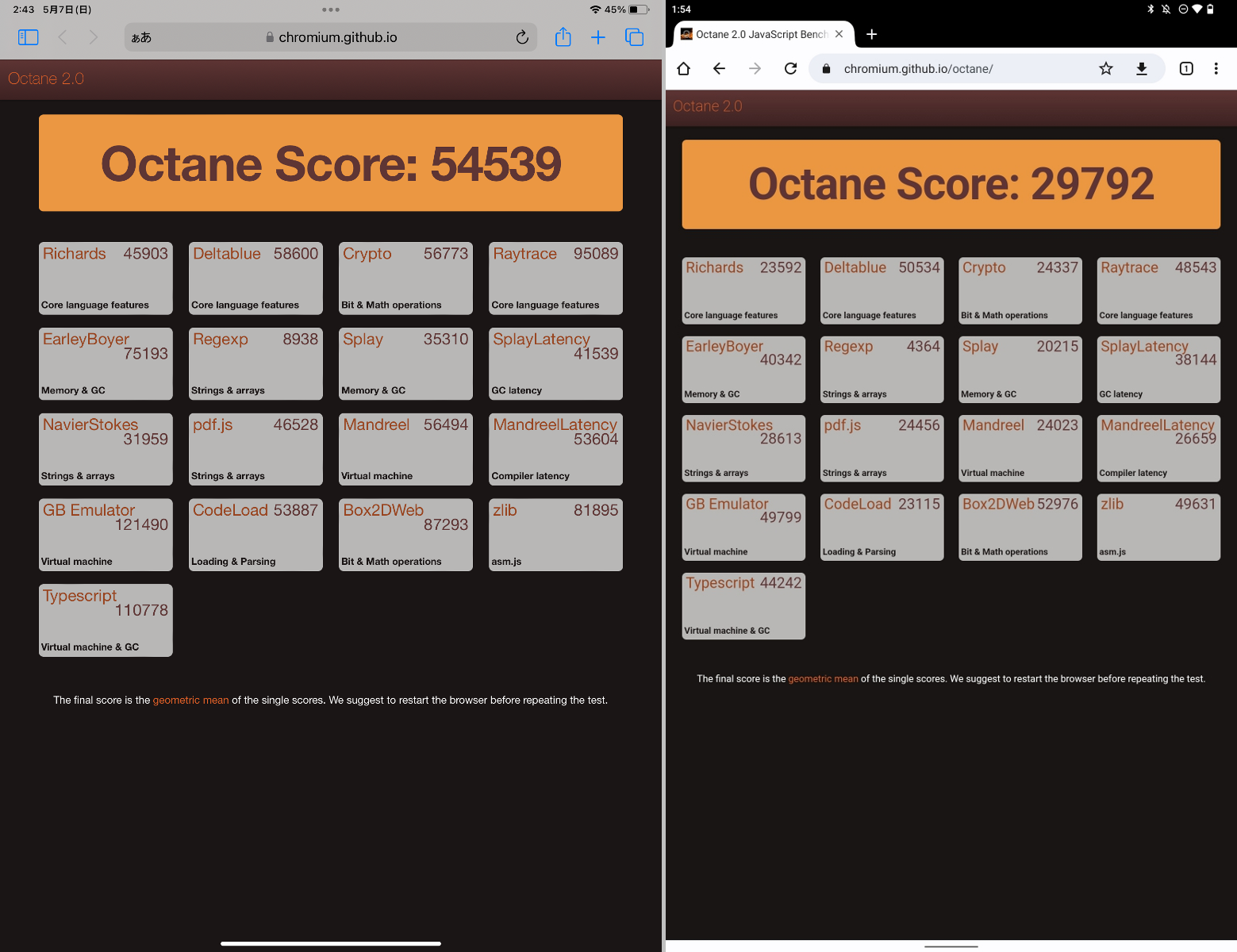Reload the page in Safari
This screenshot has width=1237, height=952.
[522, 36]
